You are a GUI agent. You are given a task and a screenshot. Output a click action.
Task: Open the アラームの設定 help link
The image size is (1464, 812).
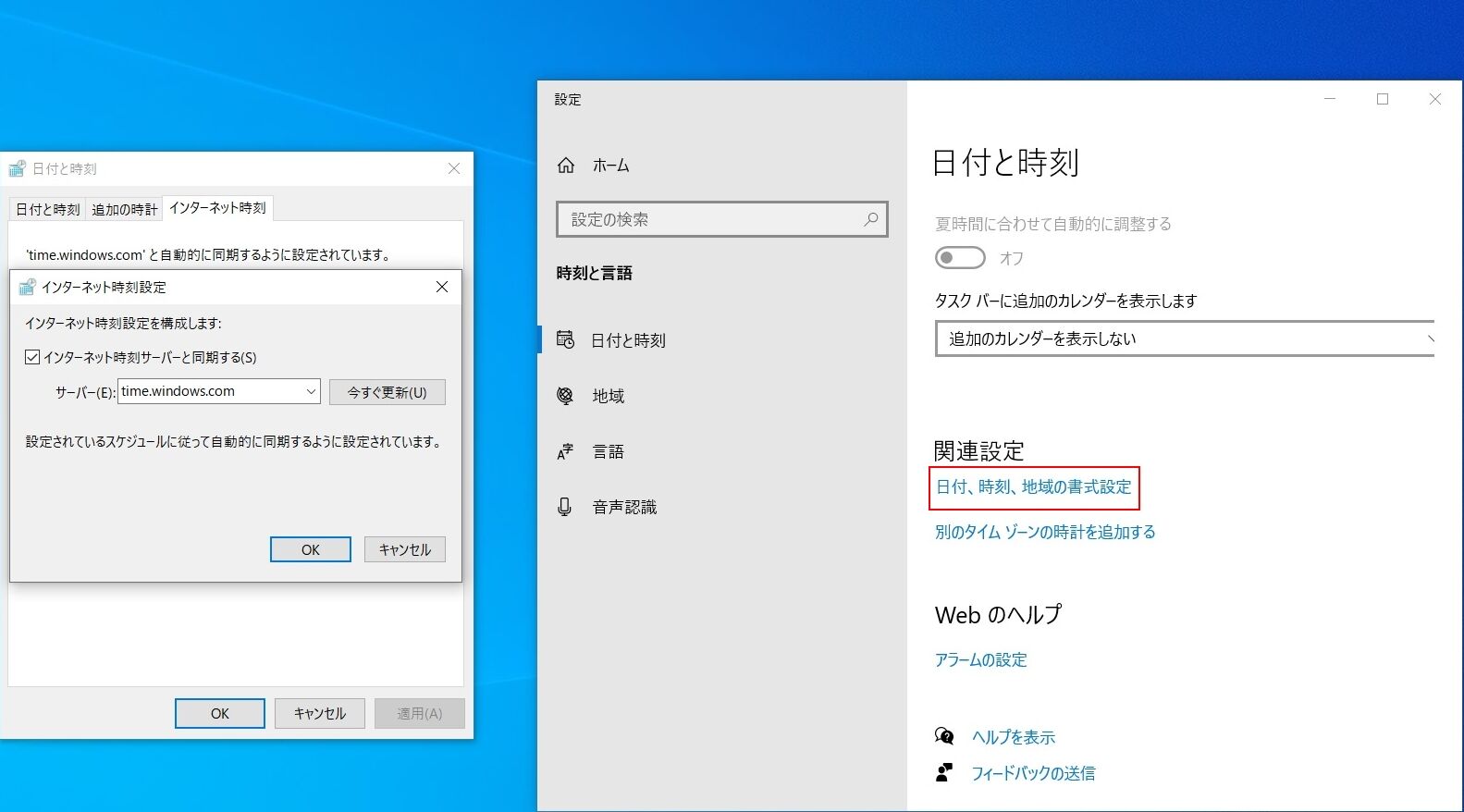[981, 659]
